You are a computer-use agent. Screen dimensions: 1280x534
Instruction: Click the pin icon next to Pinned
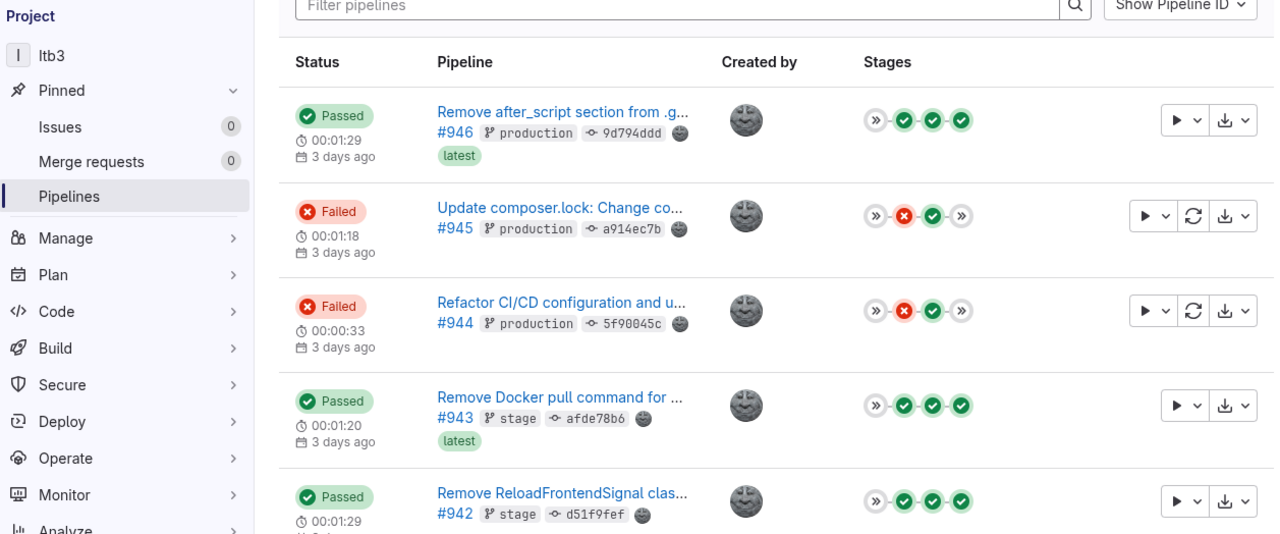[x=18, y=90]
